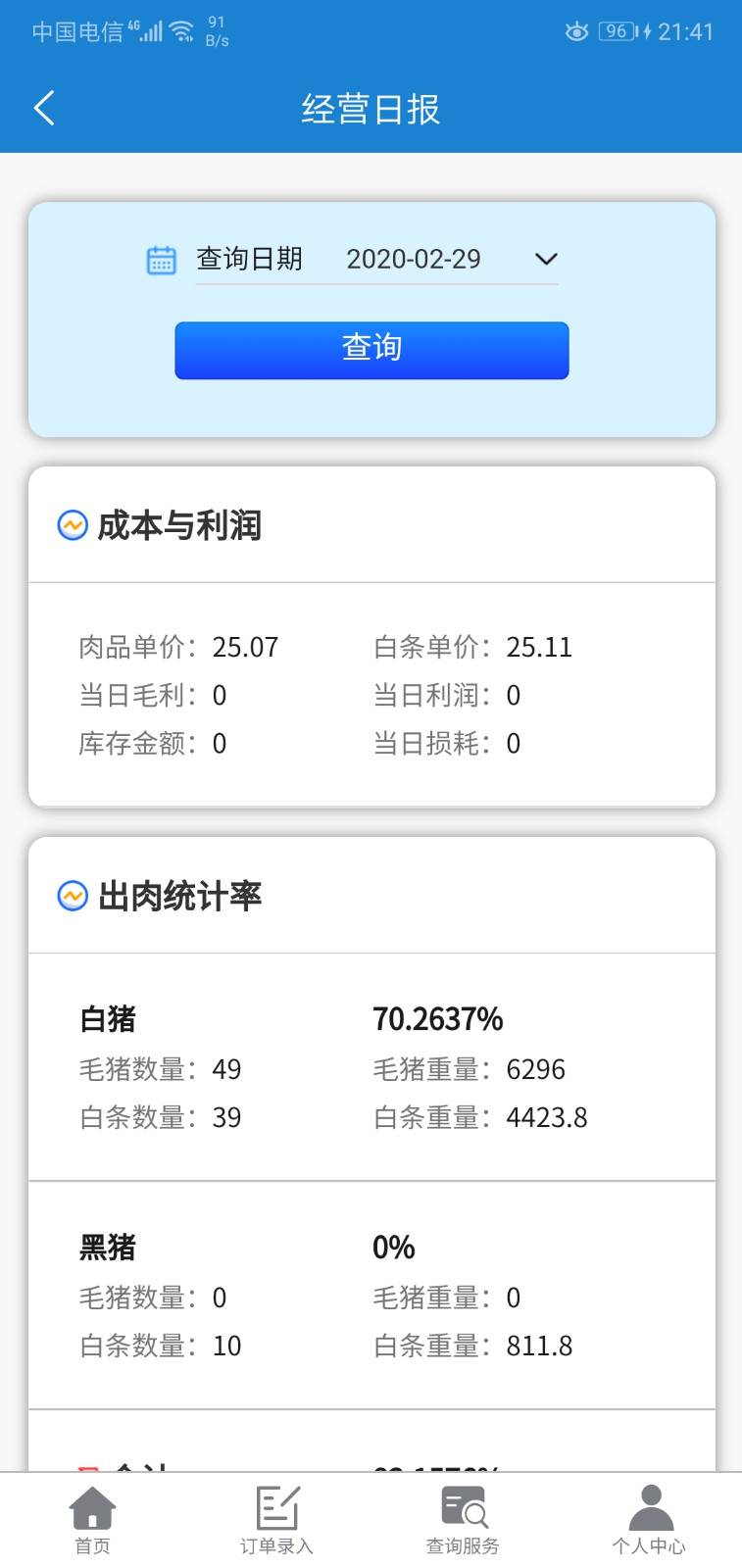Click the 成本与利润 section icon
The image size is (742, 1568).
73,525
